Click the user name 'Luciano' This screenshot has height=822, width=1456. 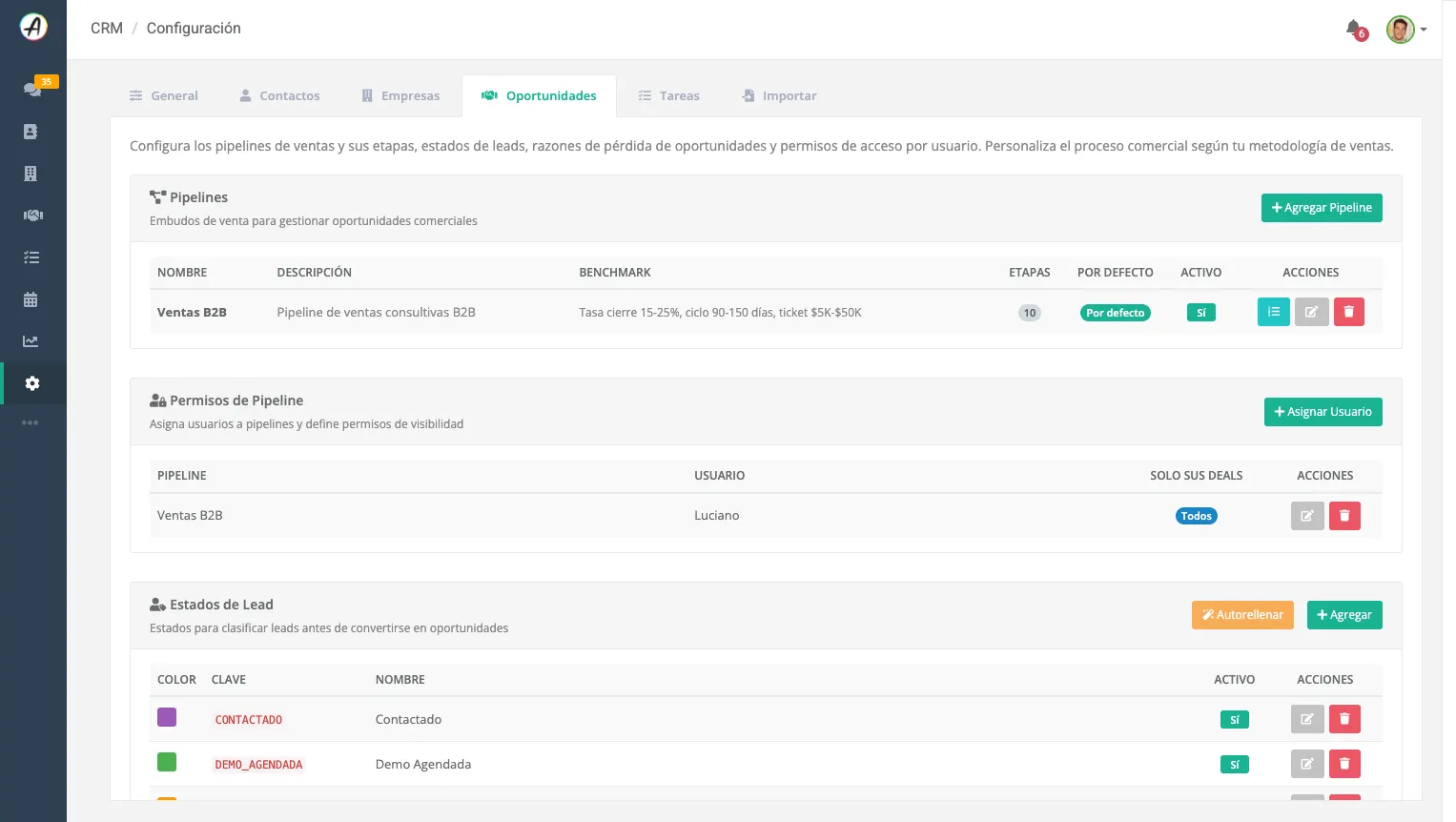coord(717,516)
